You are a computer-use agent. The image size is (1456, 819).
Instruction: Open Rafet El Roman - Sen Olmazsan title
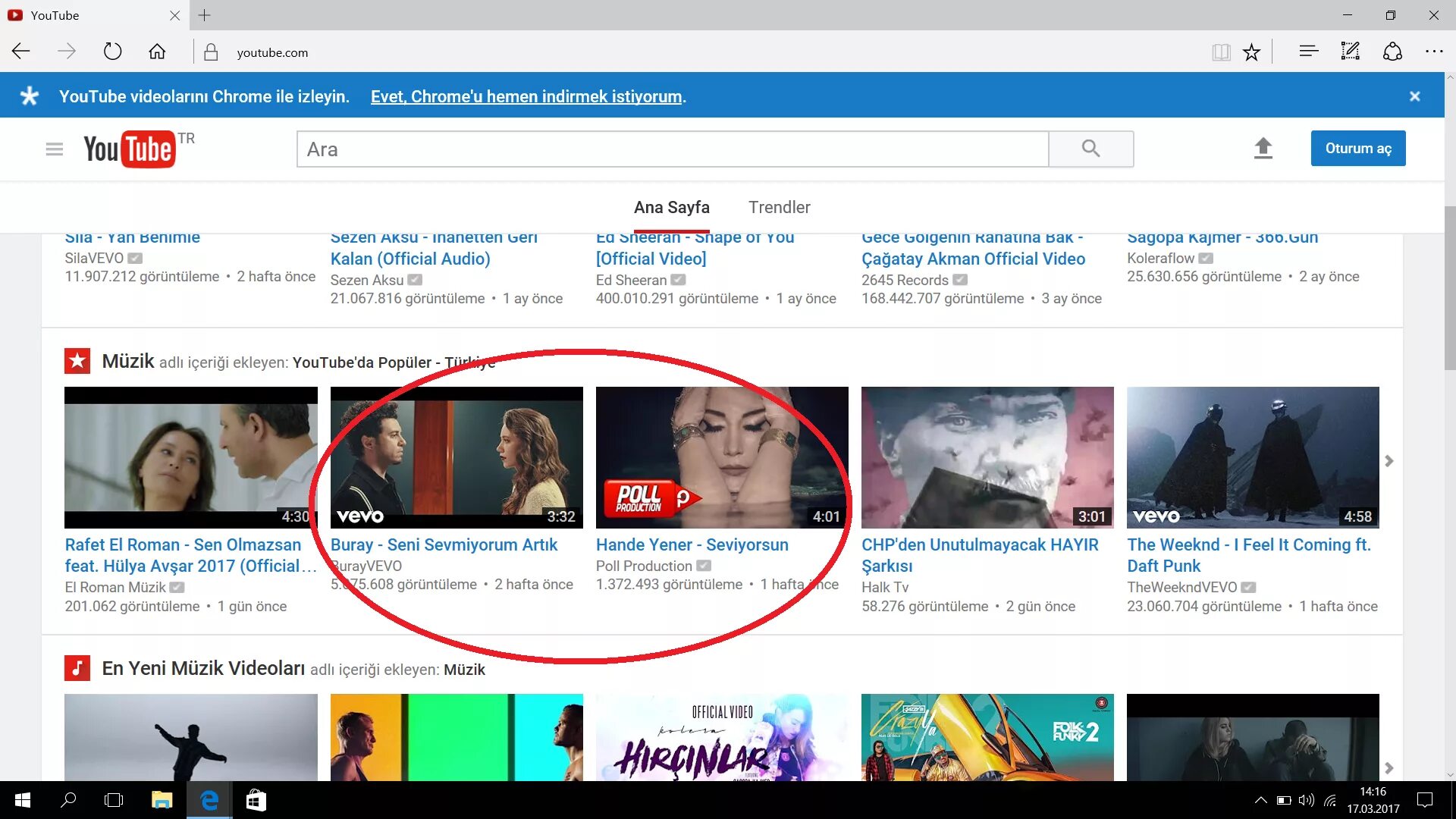click(x=190, y=555)
